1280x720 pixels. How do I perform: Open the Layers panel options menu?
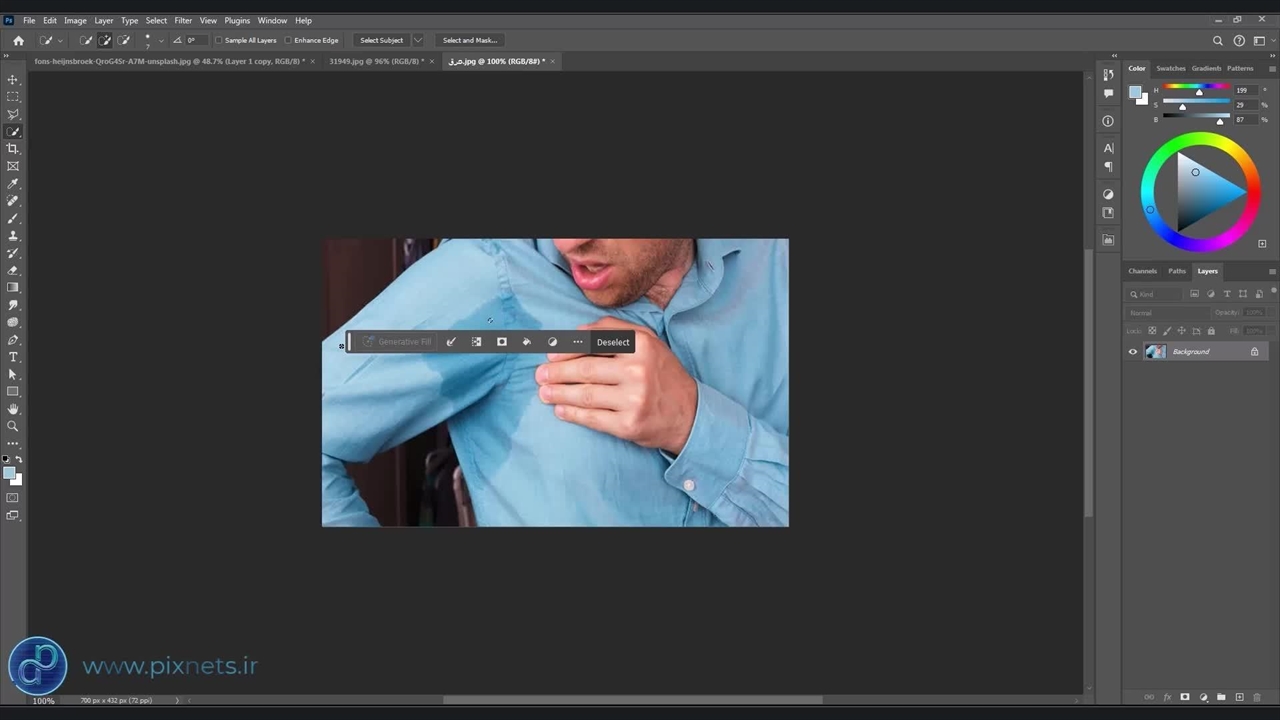tap(1272, 271)
